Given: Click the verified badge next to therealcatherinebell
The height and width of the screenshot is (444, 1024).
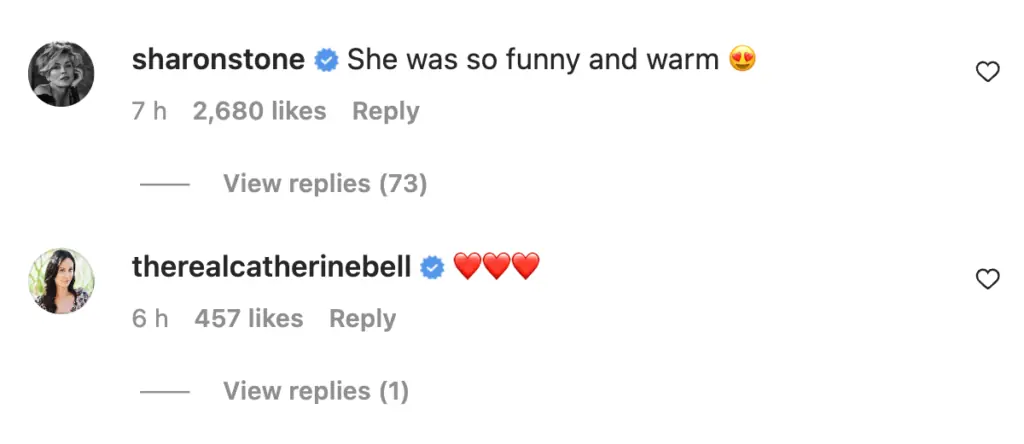Looking at the screenshot, I should 432,268.
